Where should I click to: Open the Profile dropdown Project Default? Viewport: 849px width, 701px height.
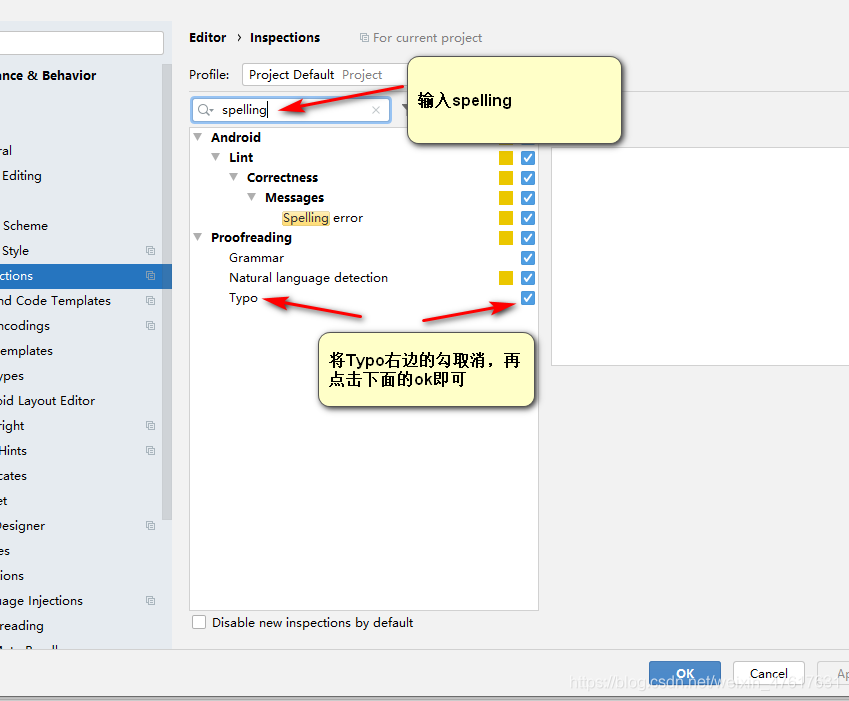325,75
